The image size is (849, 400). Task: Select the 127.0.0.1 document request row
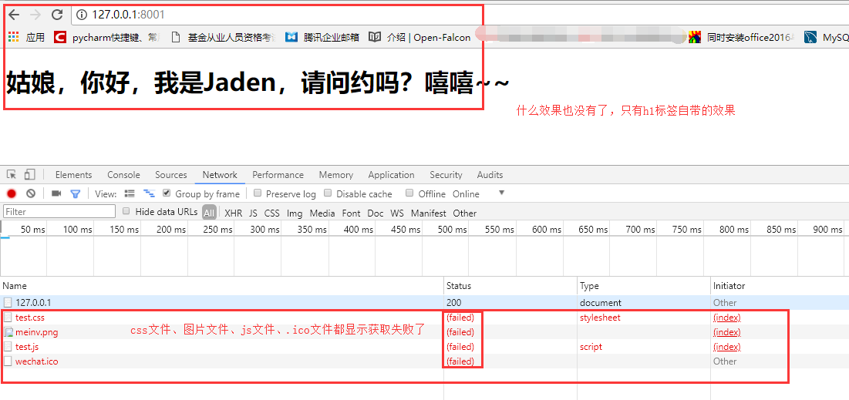pos(424,303)
